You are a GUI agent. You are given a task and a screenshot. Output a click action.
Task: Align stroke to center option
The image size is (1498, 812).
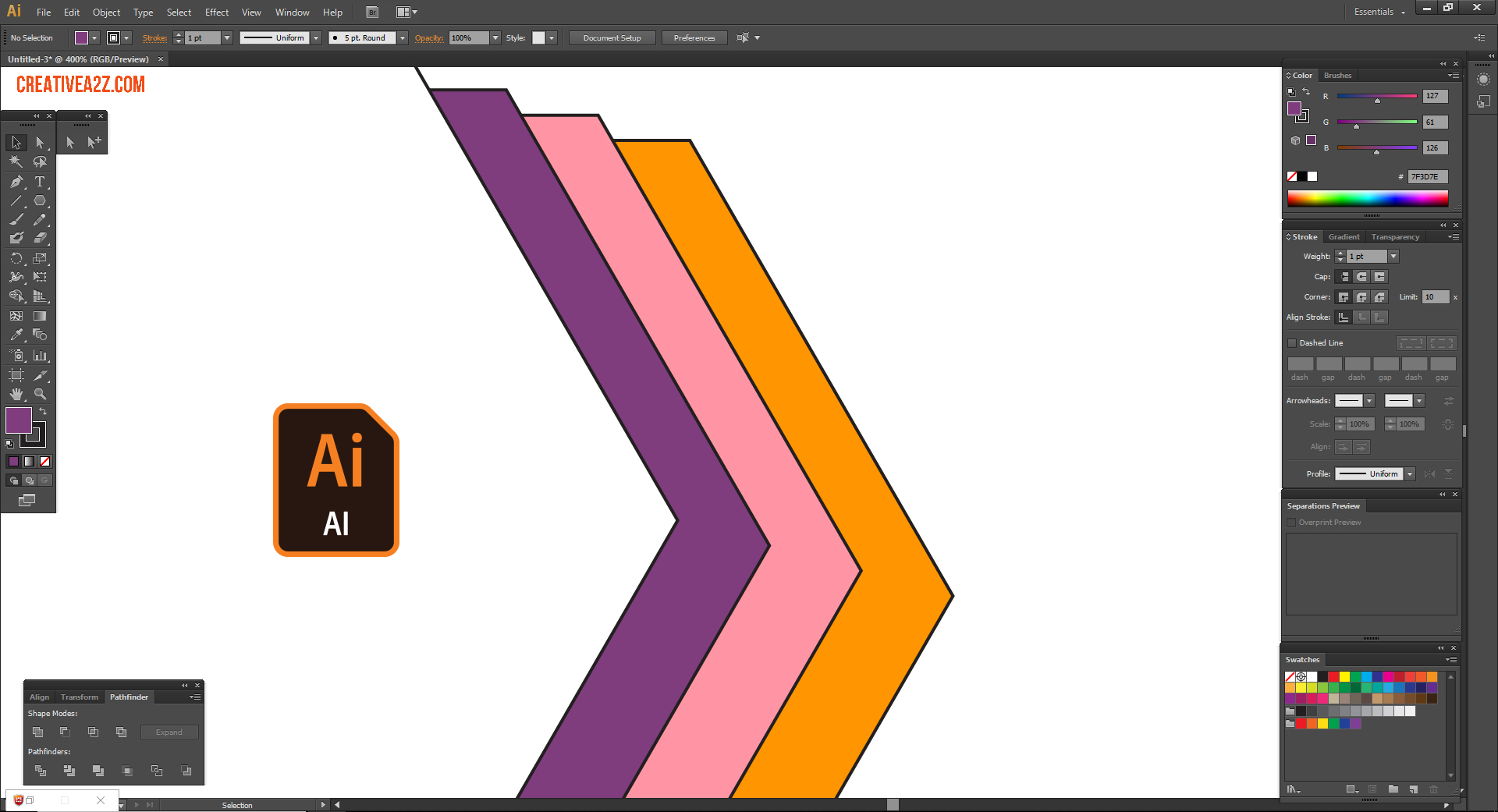click(x=1344, y=317)
